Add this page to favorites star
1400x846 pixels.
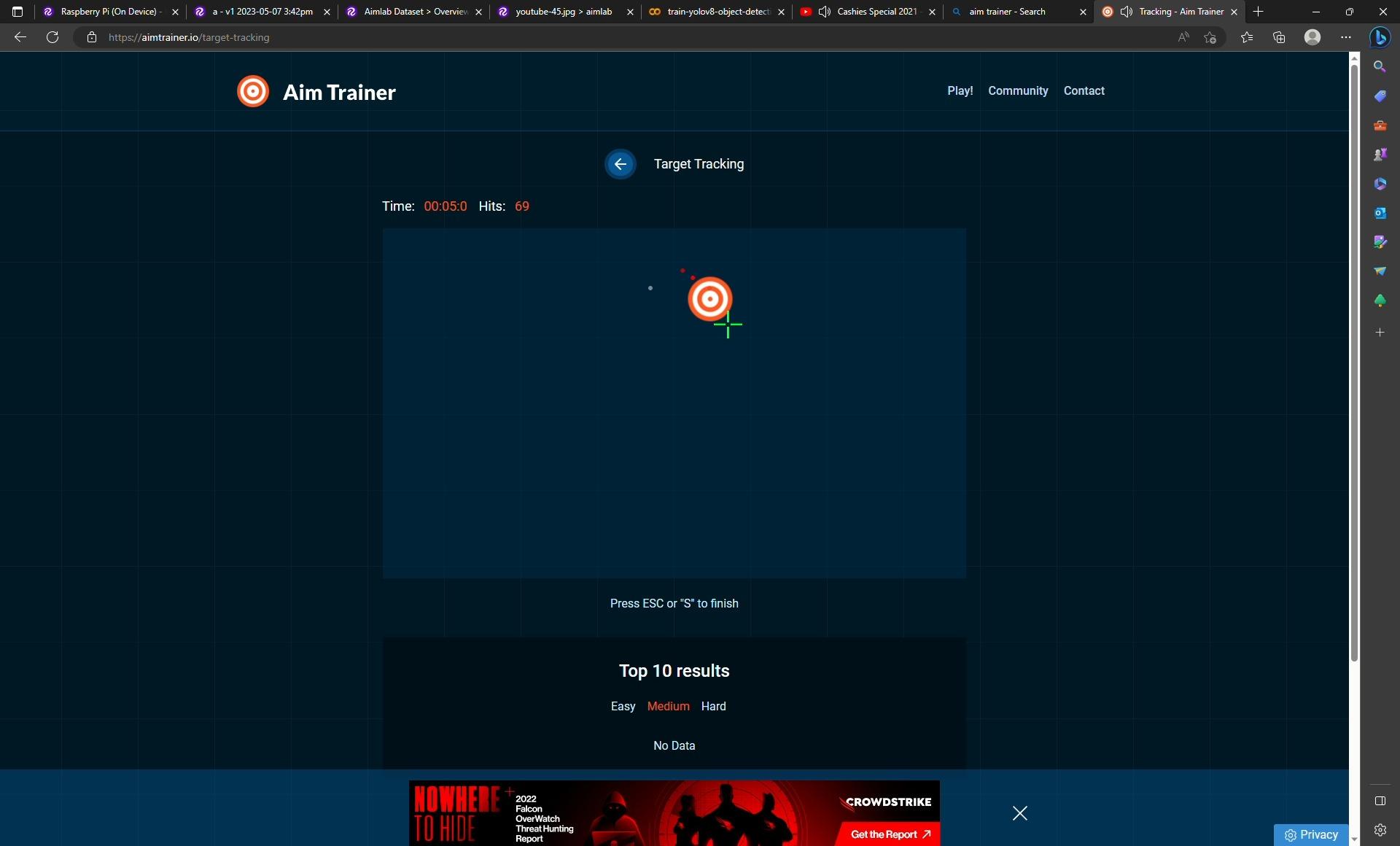point(1210,37)
